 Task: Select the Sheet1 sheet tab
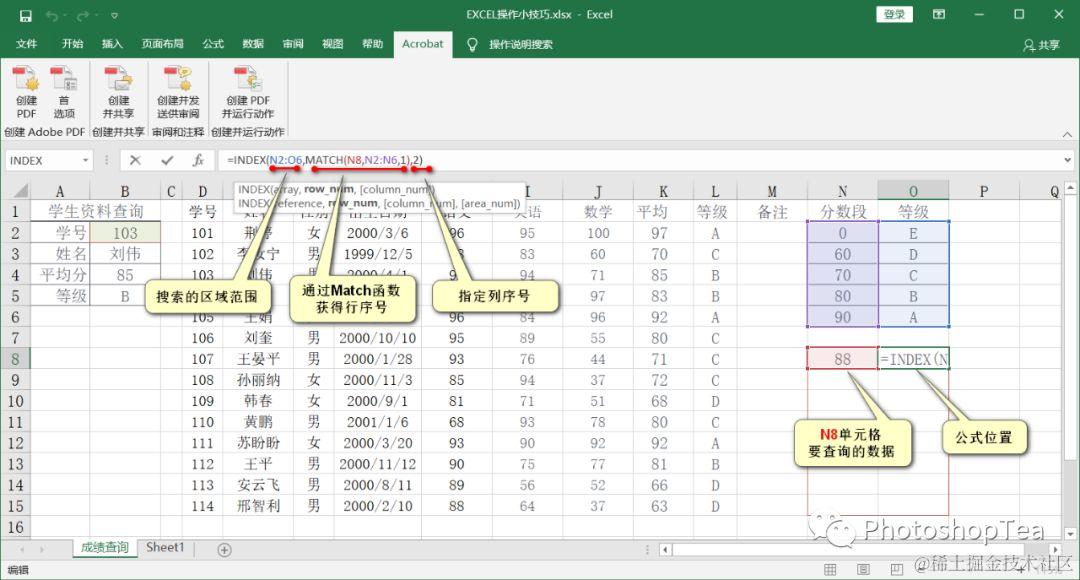pos(165,548)
